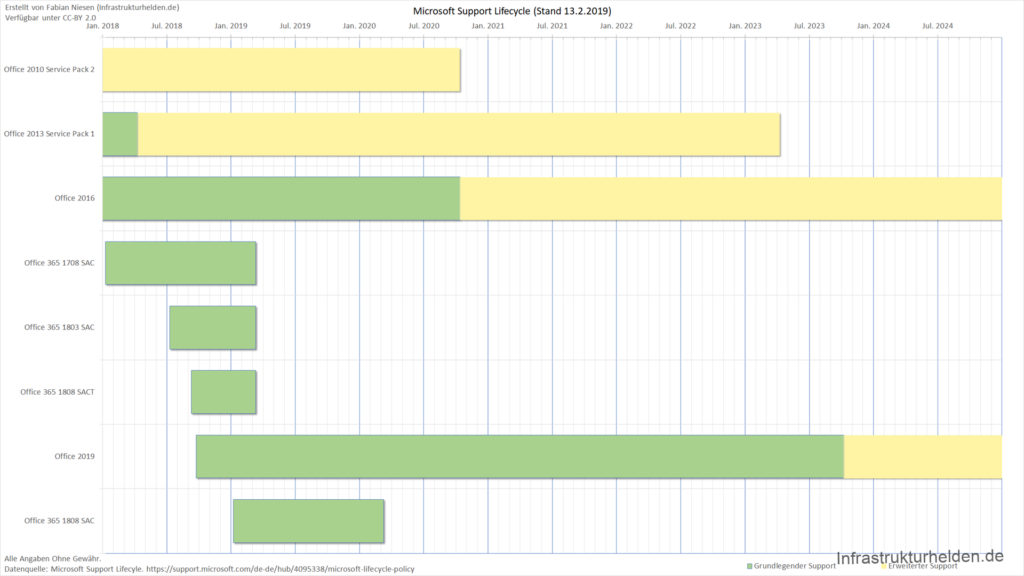This screenshot has width=1024, height=576.
Task: Select the Jul. 2019 axis label
Action: (x=295, y=26)
